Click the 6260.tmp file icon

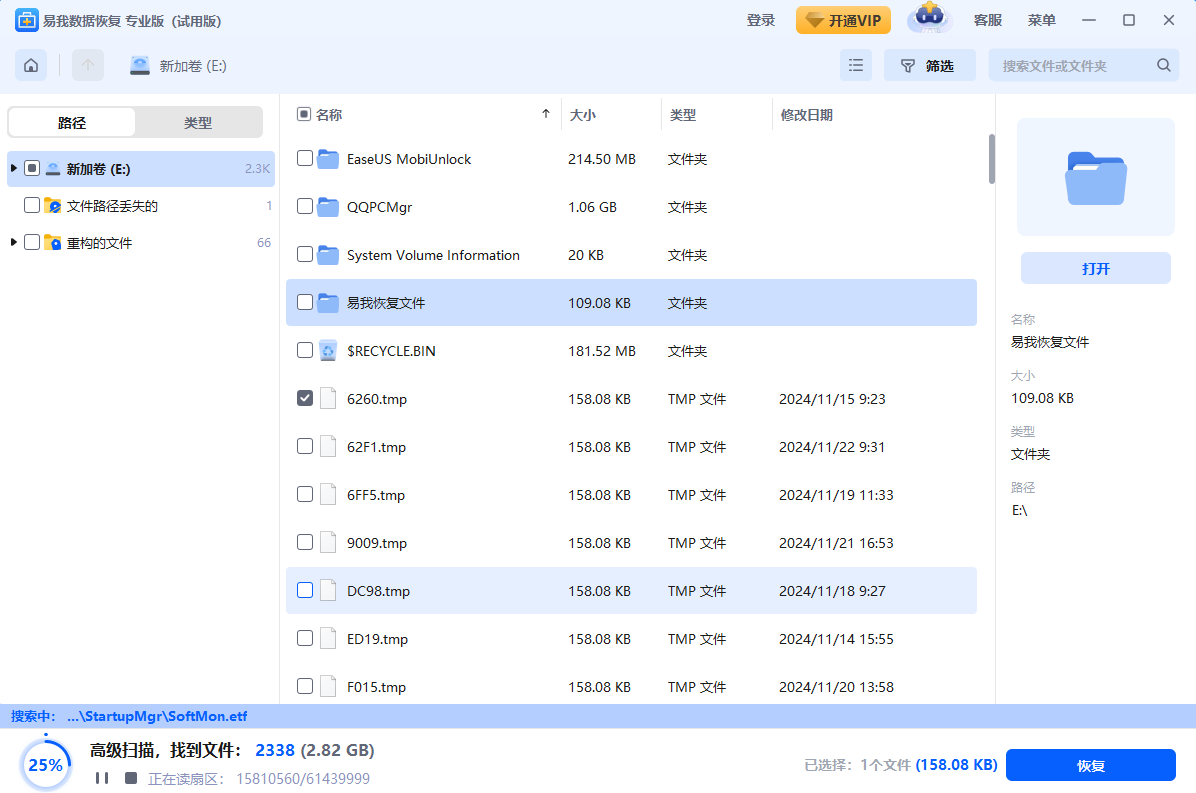pyautogui.click(x=328, y=399)
